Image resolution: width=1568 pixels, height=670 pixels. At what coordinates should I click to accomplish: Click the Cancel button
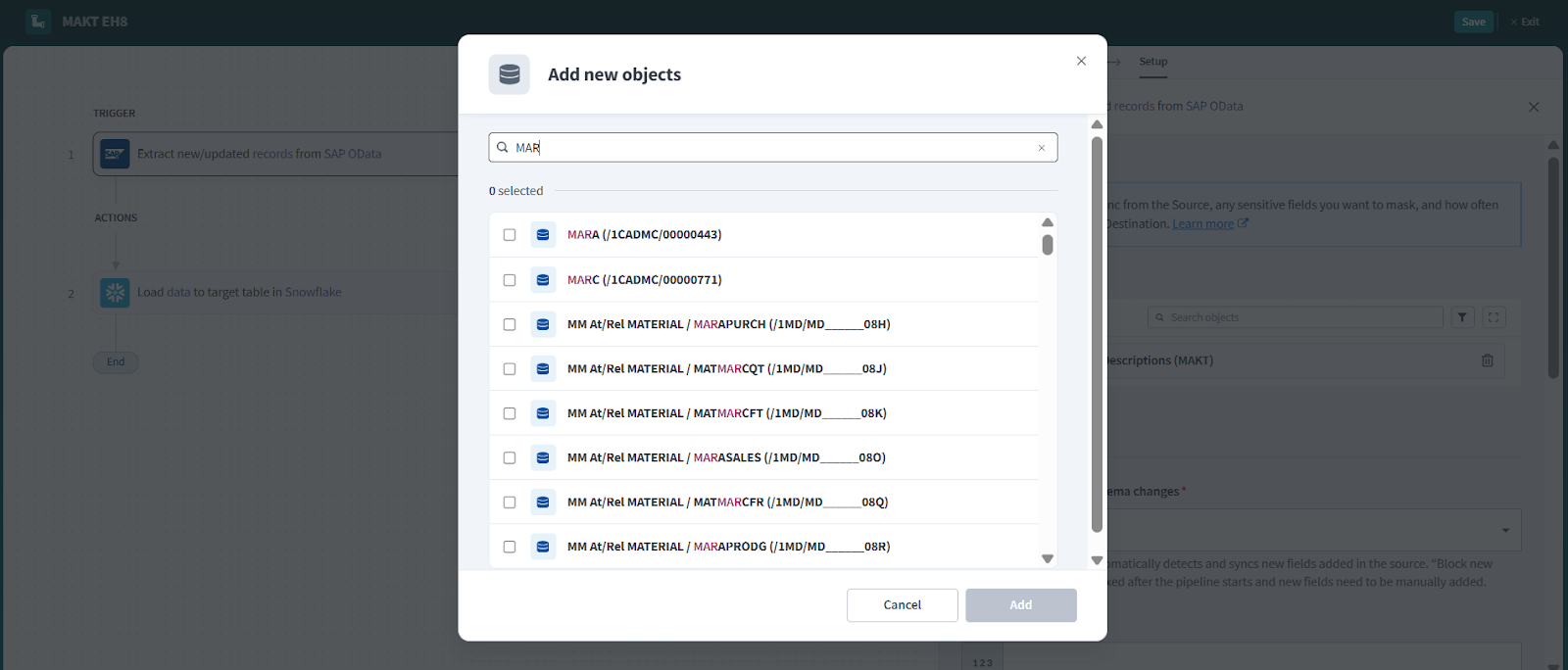[x=903, y=605]
